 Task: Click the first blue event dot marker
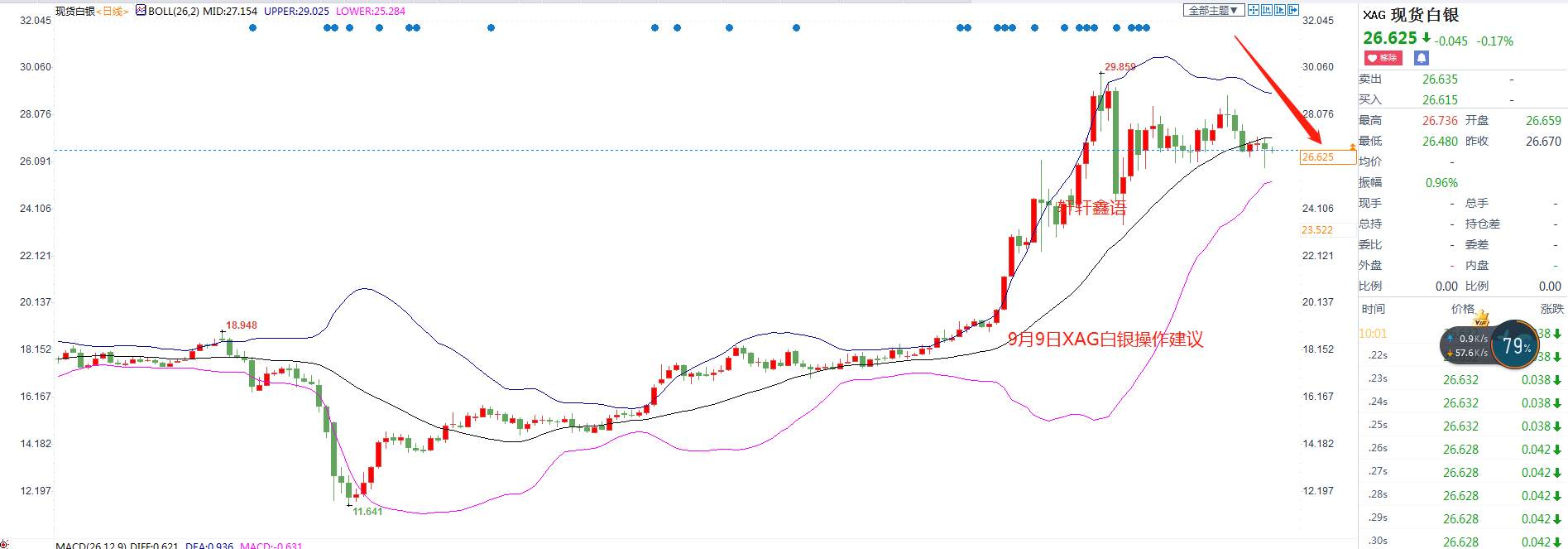tap(253, 28)
